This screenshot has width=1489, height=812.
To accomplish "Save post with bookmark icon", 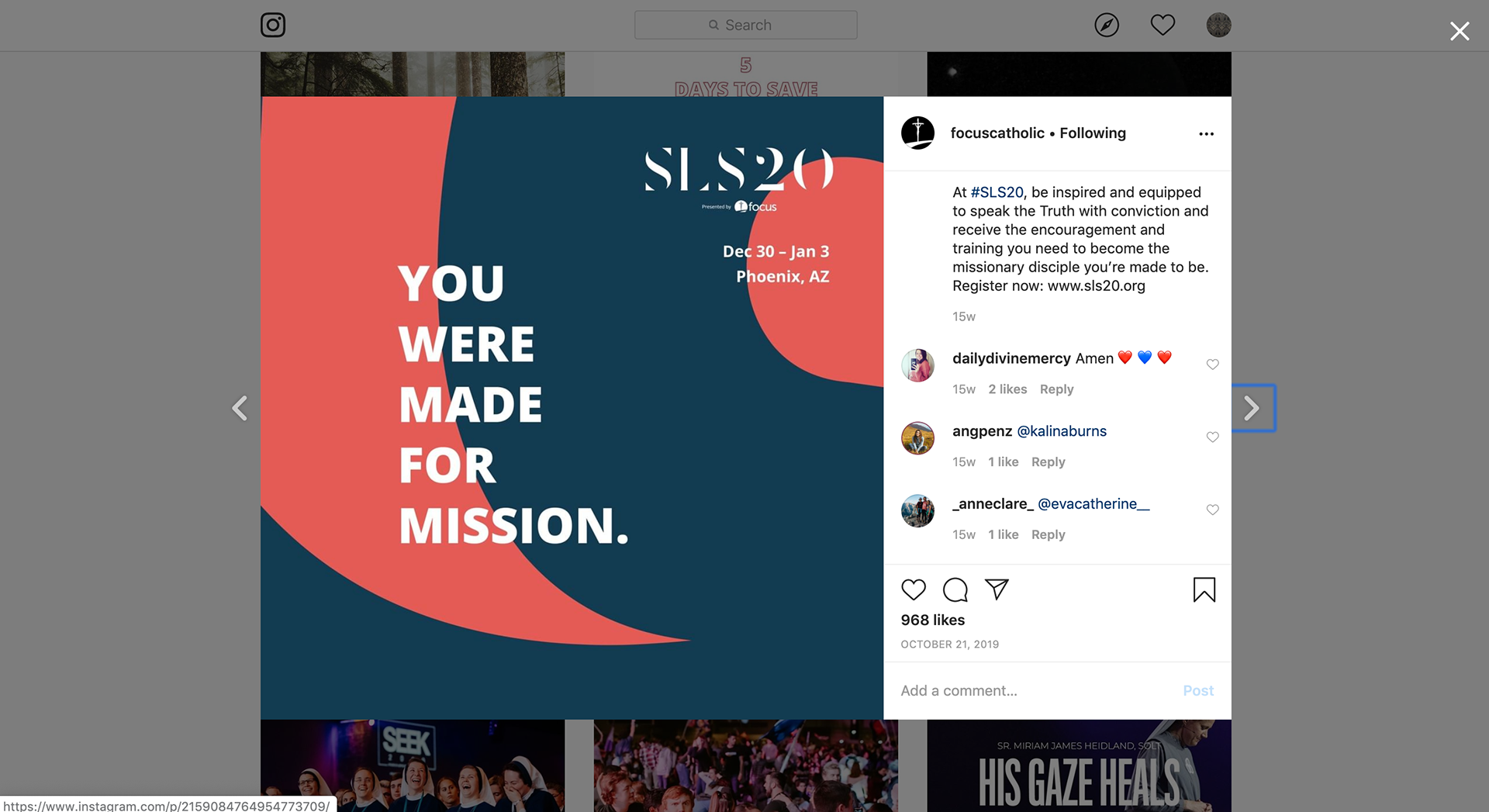I will [1204, 589].
